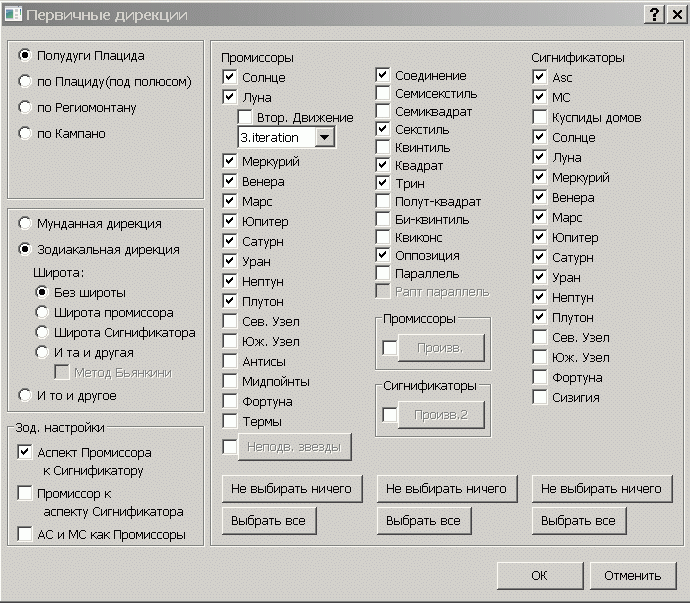
Task: Enable Куспиды домов checkbox
Action: coord(540,117)
